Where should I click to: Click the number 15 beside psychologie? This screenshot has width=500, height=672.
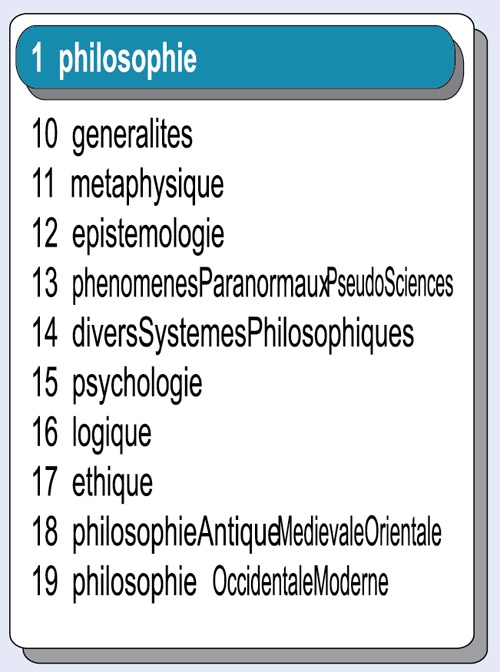pyautogui.click(x=45, y=382)
